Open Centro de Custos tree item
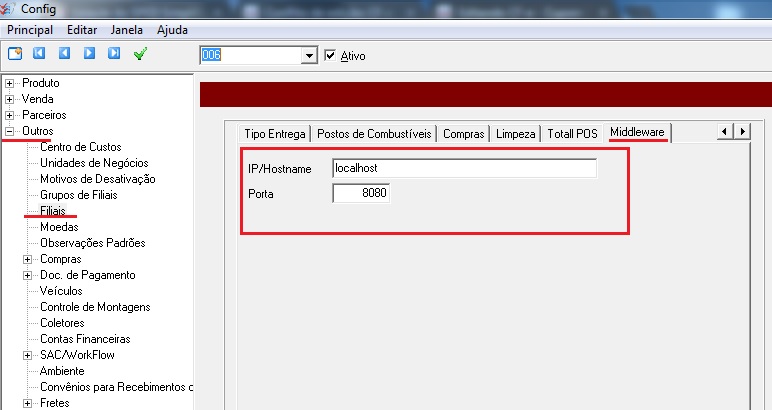This screenshot has width=772, height=410. 80,147
